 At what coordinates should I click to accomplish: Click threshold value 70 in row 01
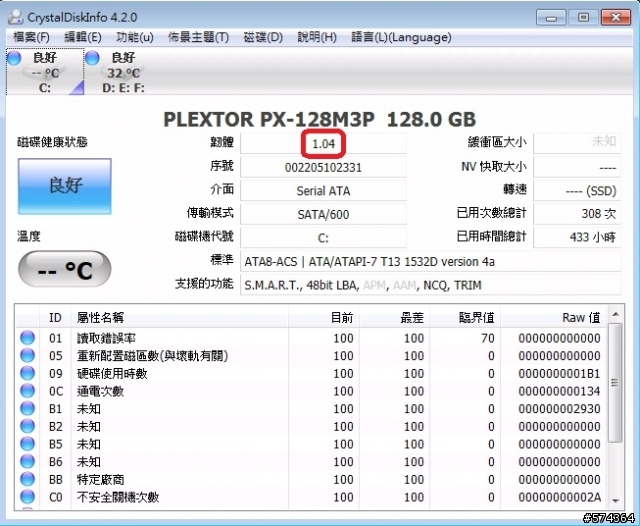[488, 338]
